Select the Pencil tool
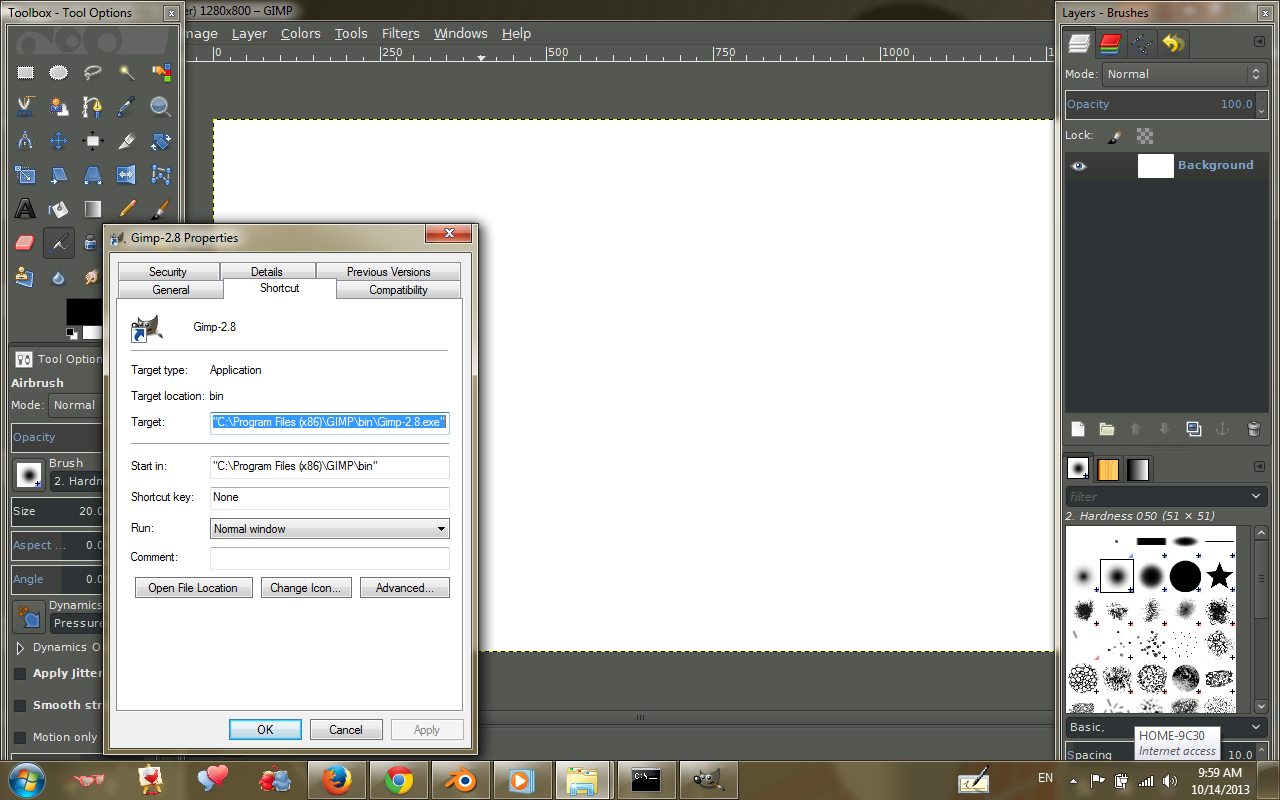The image size is (1280, 800). (127, 209)
